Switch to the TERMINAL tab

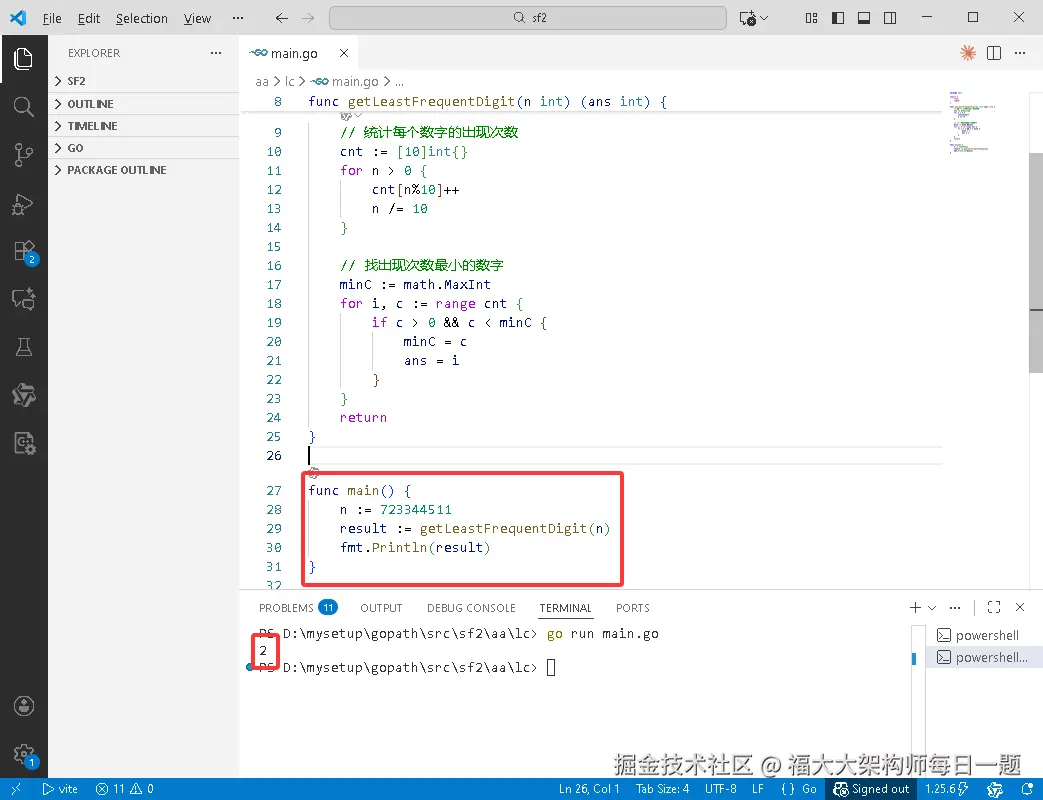tap(565, 608)
